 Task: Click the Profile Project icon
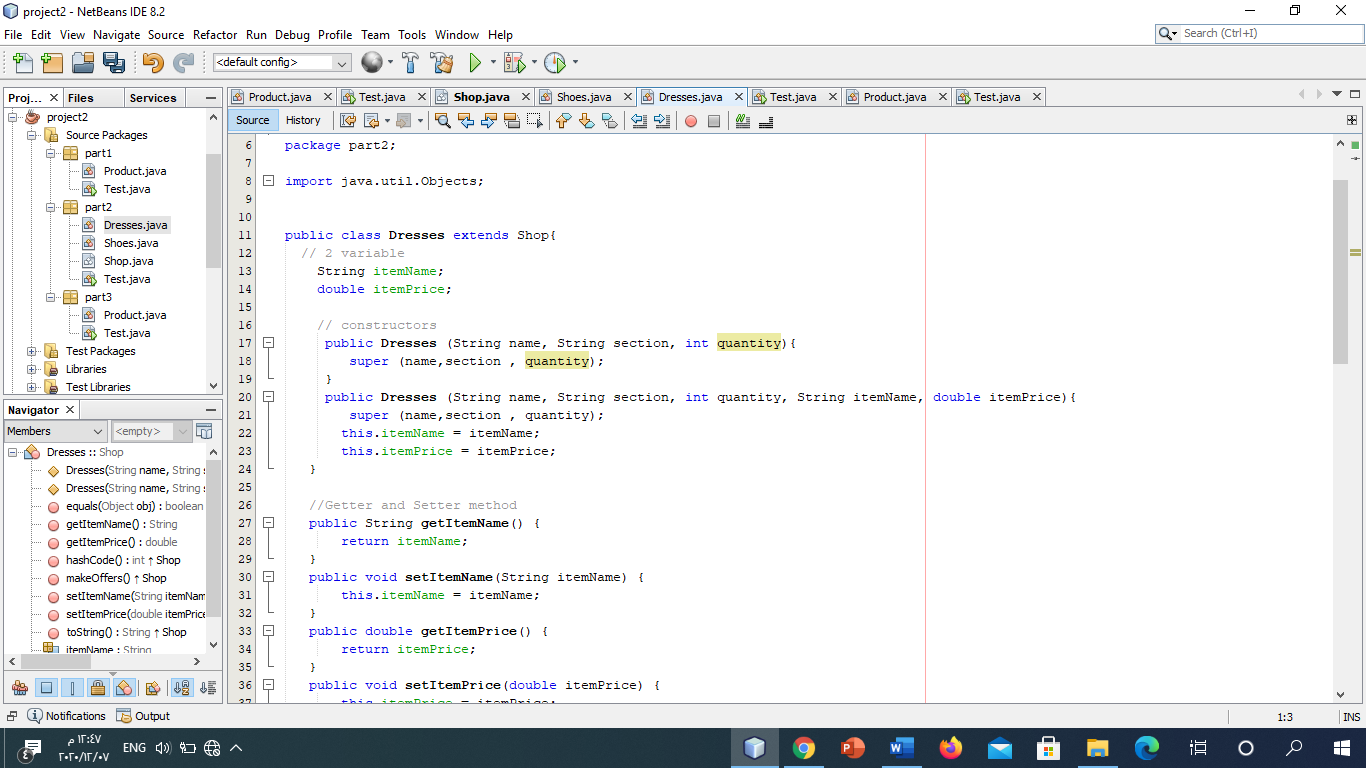pyautogui.click(x=555, y=63)
